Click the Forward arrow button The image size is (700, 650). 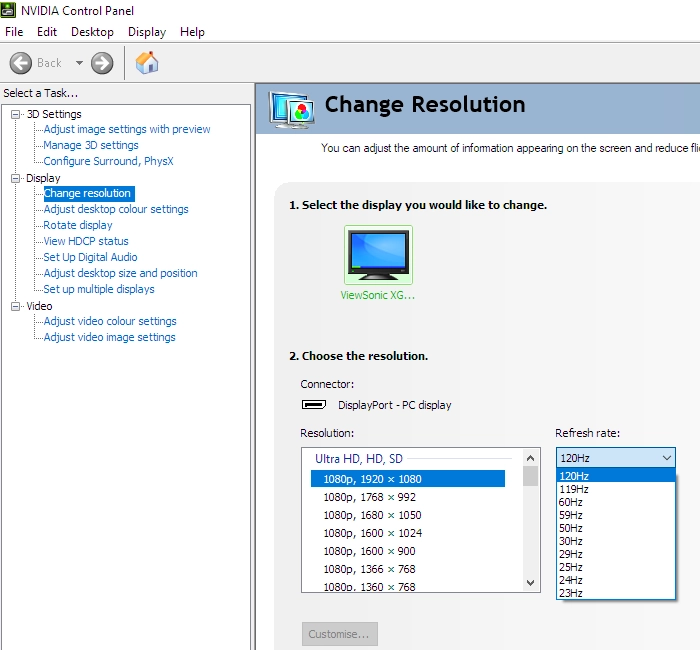click(x=102, y=63)
